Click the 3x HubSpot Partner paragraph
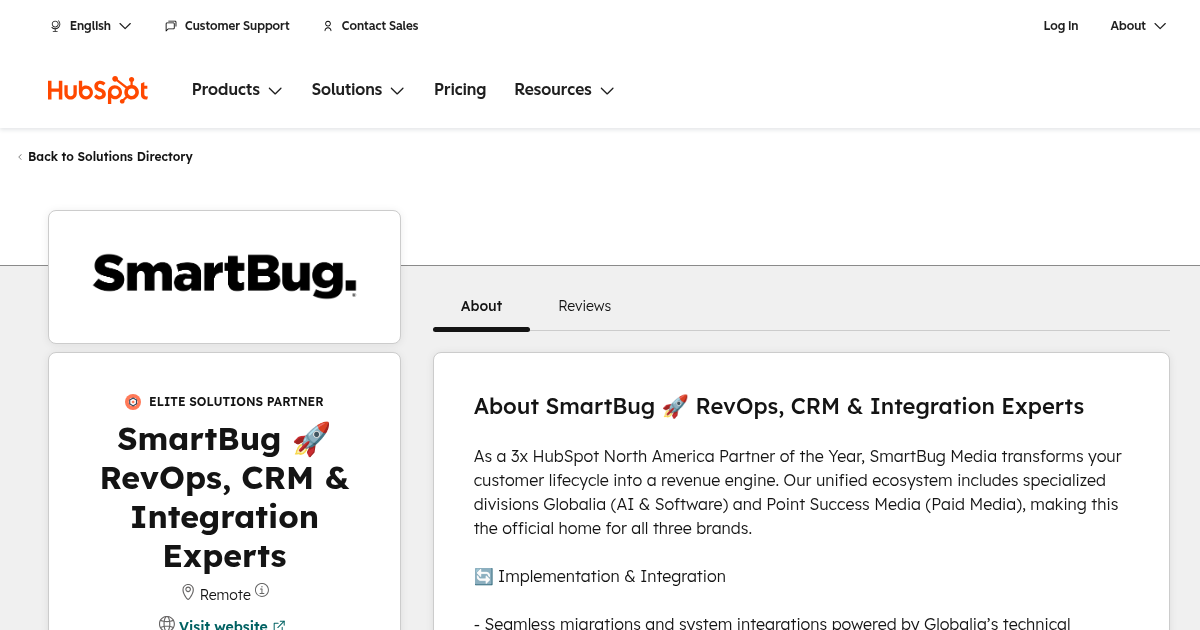Image resolution: width=1200 pixels, height=630 pixels. coord(798,492)
